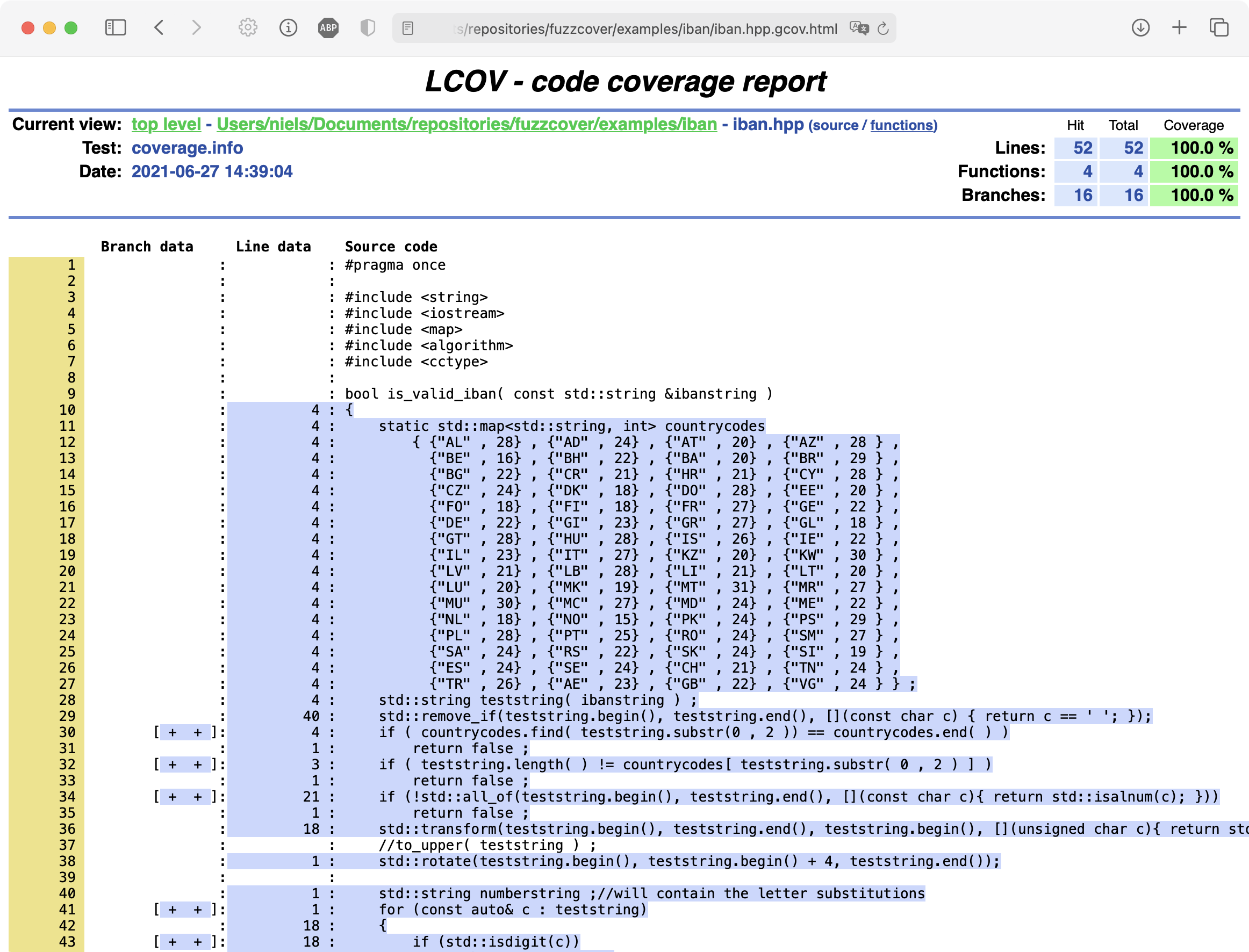The height and width of the screenshot is (952, 1249).
Task: Click the '#include <algorithm>' line
Action: pos(429,345)
